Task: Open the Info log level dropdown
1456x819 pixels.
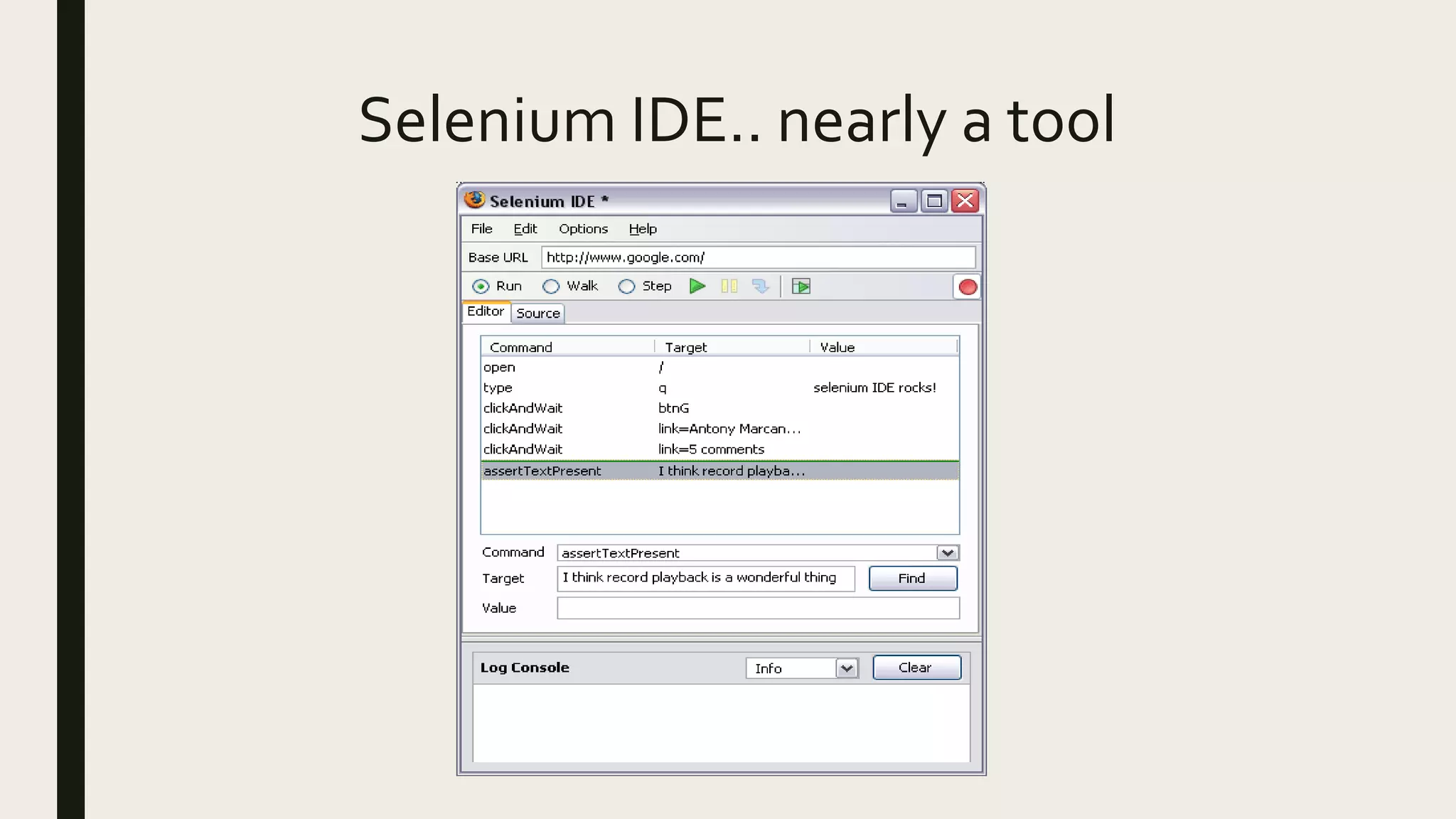Action: tap(846, 668)
